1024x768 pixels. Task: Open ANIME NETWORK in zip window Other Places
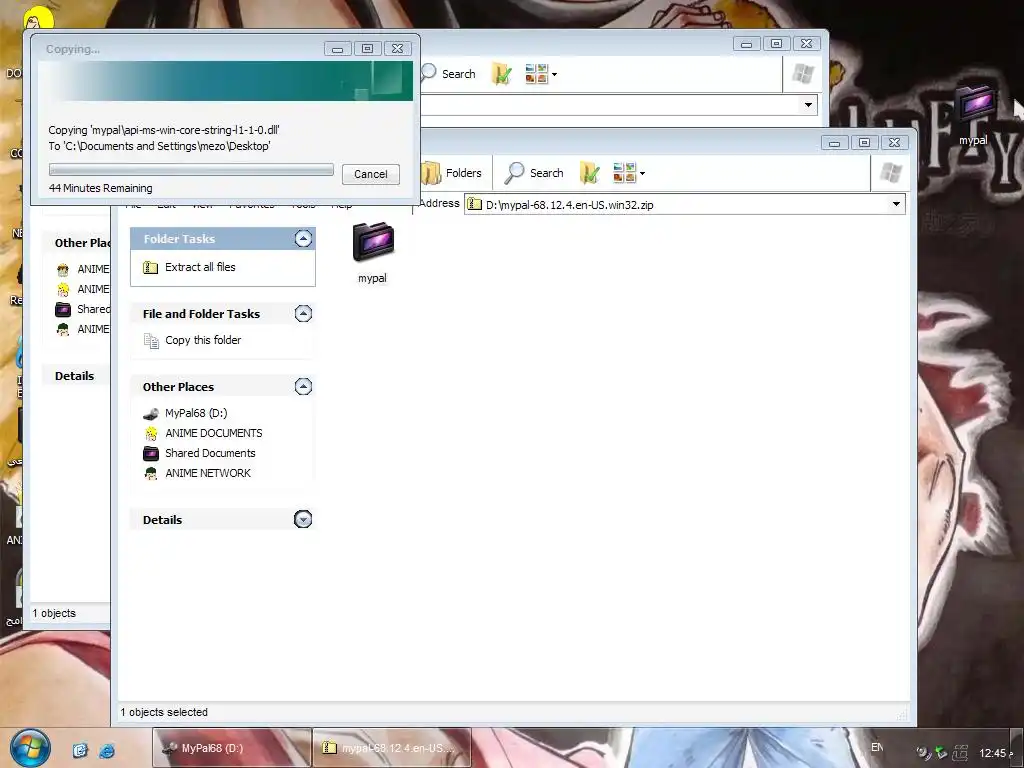(x=208, y=473)
